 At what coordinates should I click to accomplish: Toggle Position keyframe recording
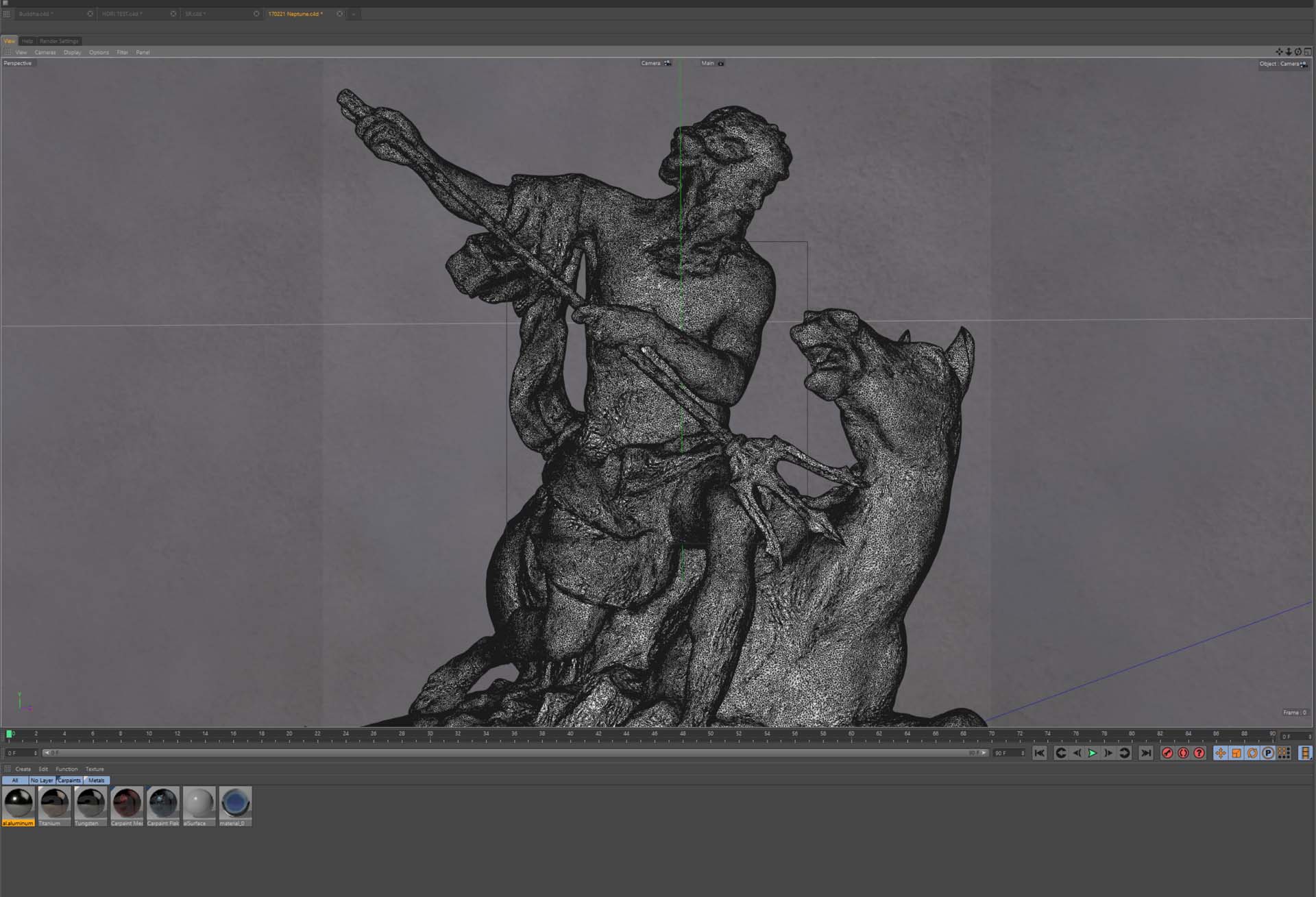(x=1221, y=753)
